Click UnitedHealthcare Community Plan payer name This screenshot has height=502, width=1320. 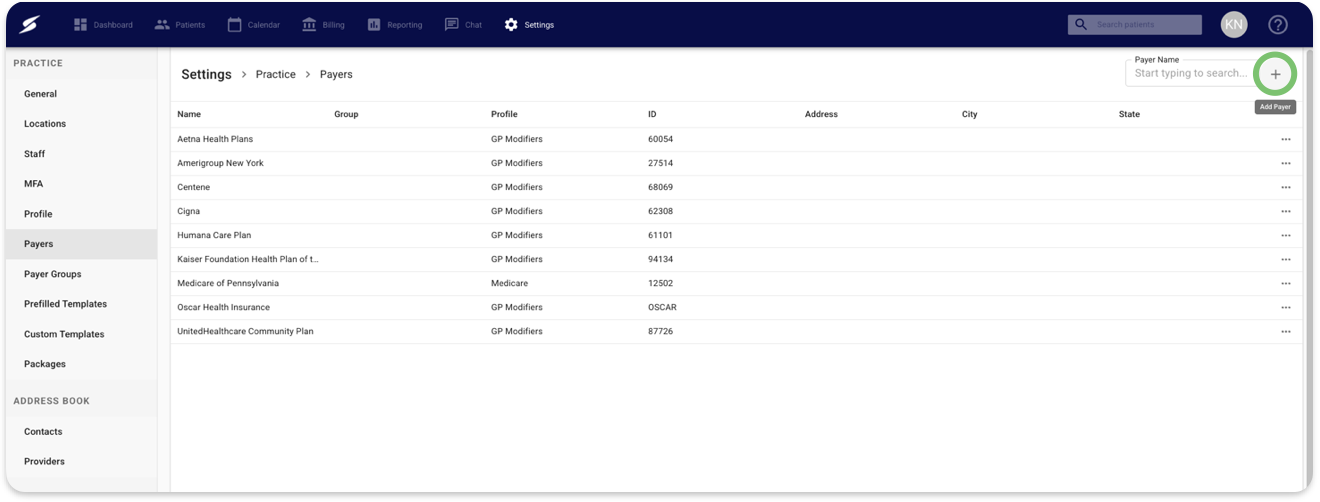click(245, 331)
